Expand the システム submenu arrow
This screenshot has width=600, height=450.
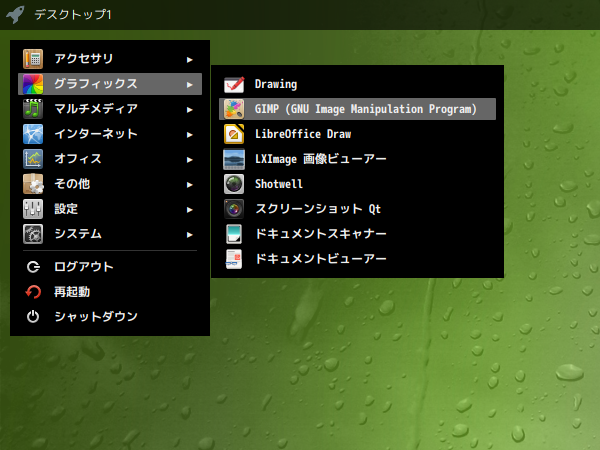coord(189,235)
